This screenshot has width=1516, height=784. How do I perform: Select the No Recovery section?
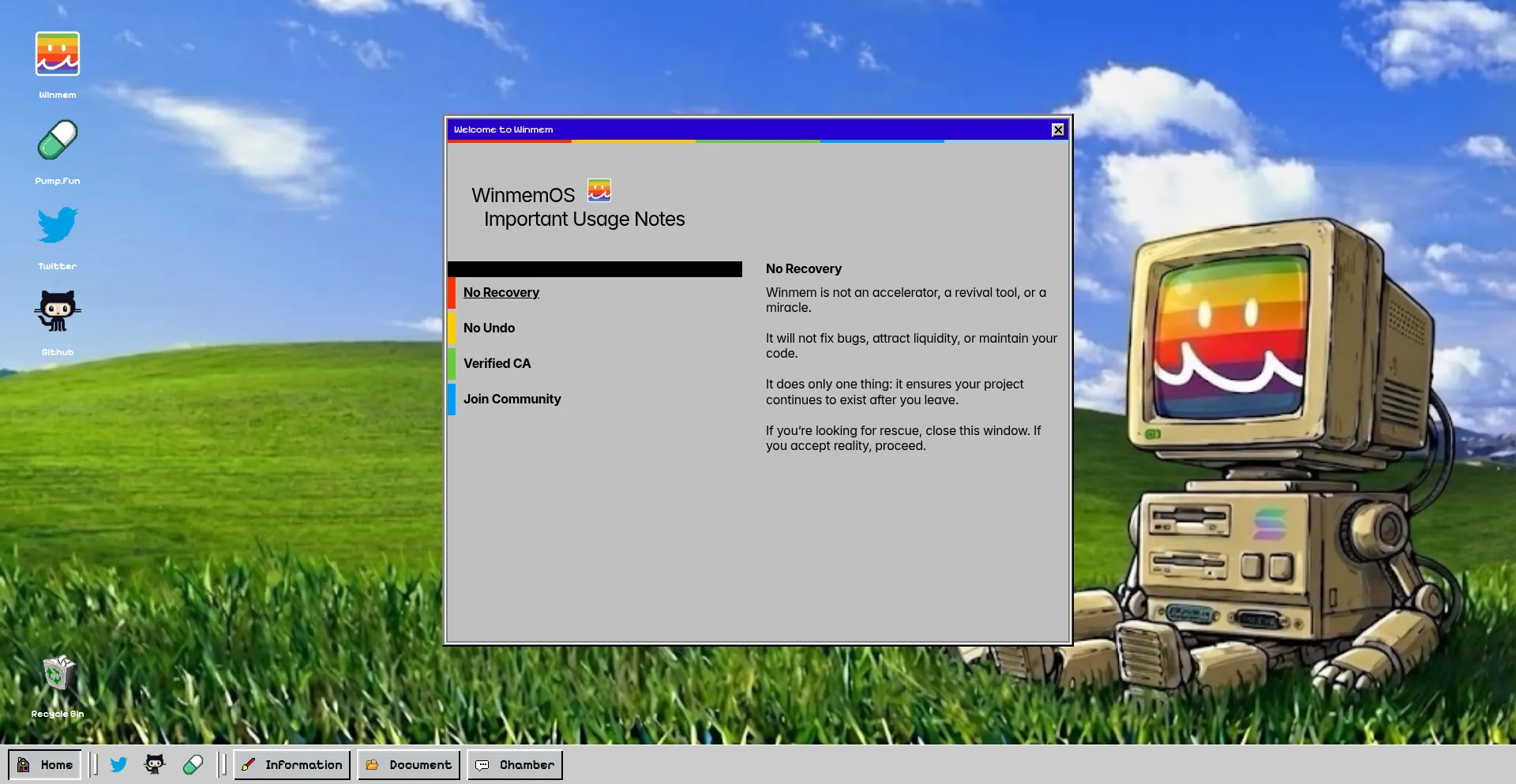(501, 292)
